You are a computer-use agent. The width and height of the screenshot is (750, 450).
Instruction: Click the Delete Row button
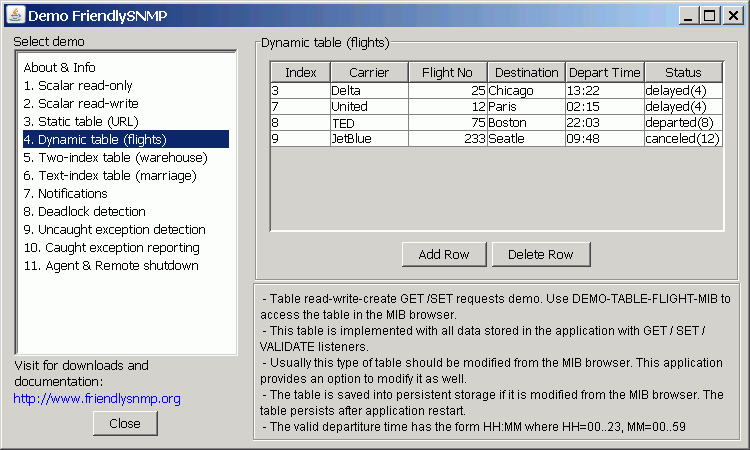coord(541,254)
